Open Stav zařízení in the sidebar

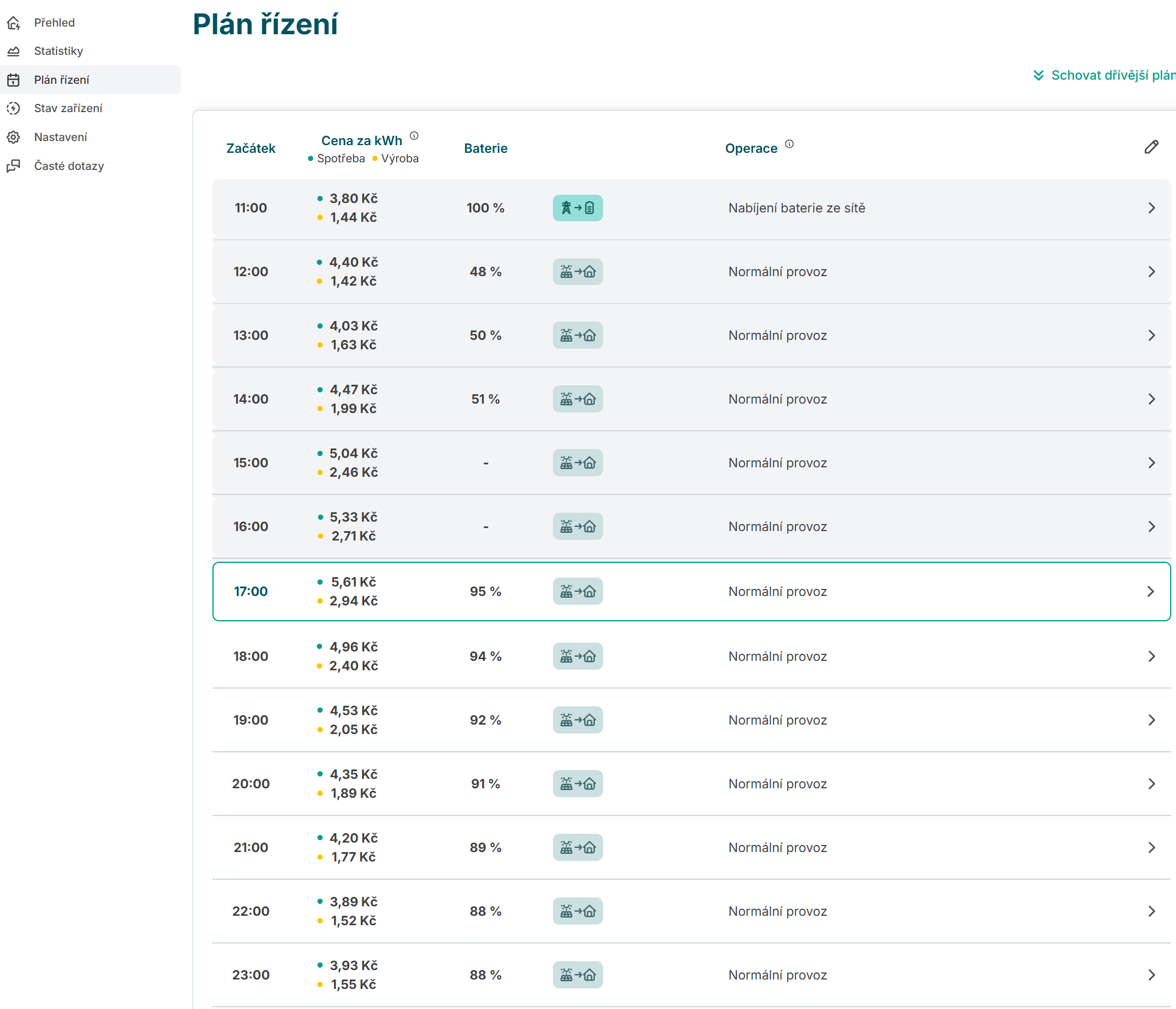click(68, 108)
